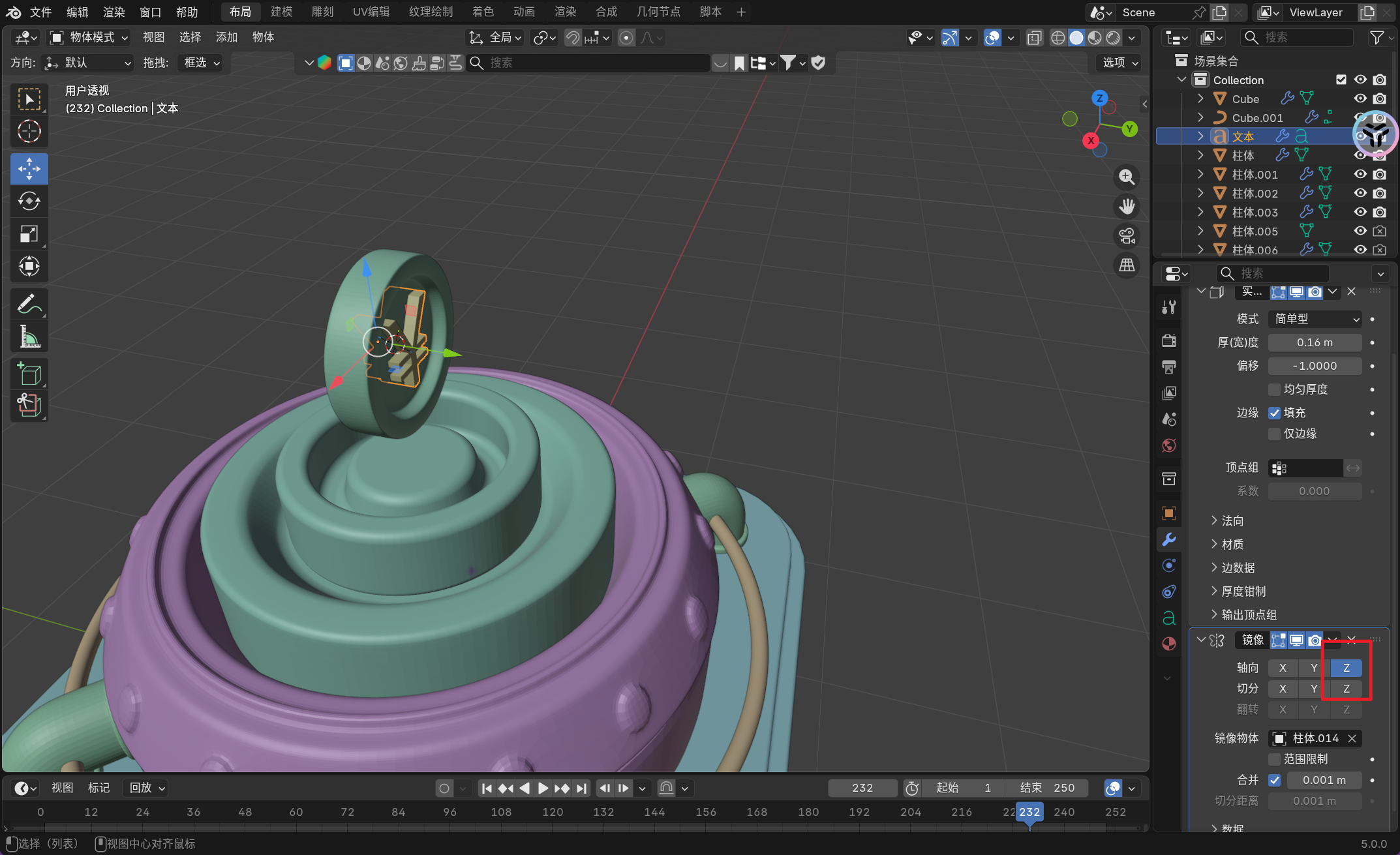Screen dimensions: 1400x855
Task: Select the Rotate tool in left toolbar
Action: pos(29,201)
